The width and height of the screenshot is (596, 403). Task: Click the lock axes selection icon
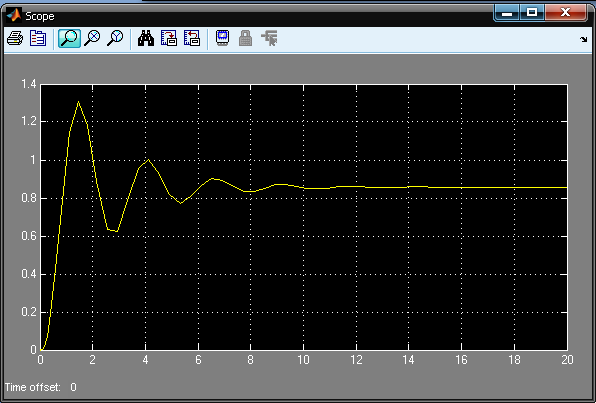246,38
